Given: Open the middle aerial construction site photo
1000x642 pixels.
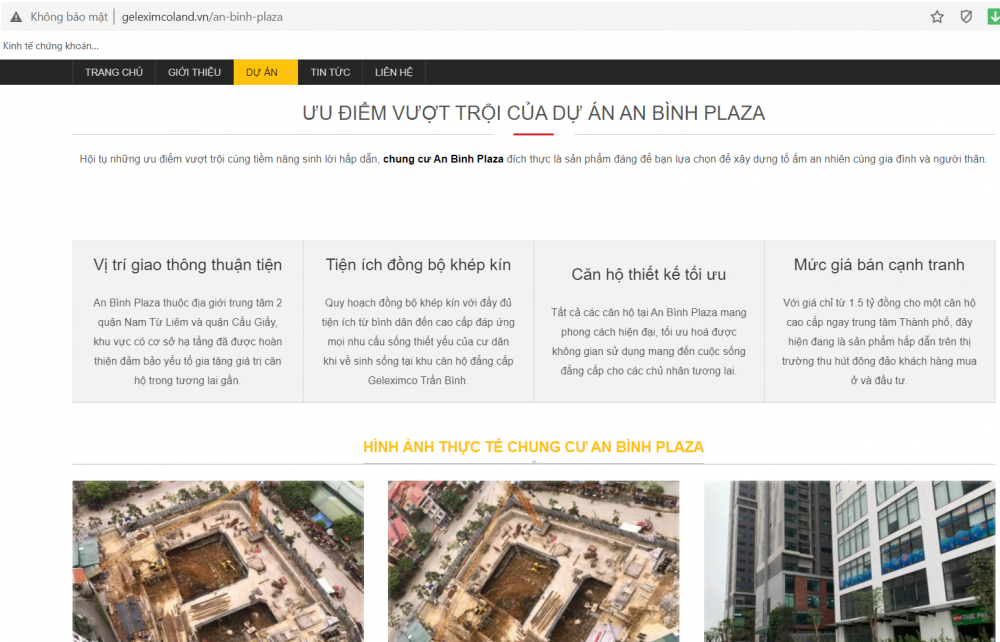Looking at the screenshot, I should click(x=534, y=561).
